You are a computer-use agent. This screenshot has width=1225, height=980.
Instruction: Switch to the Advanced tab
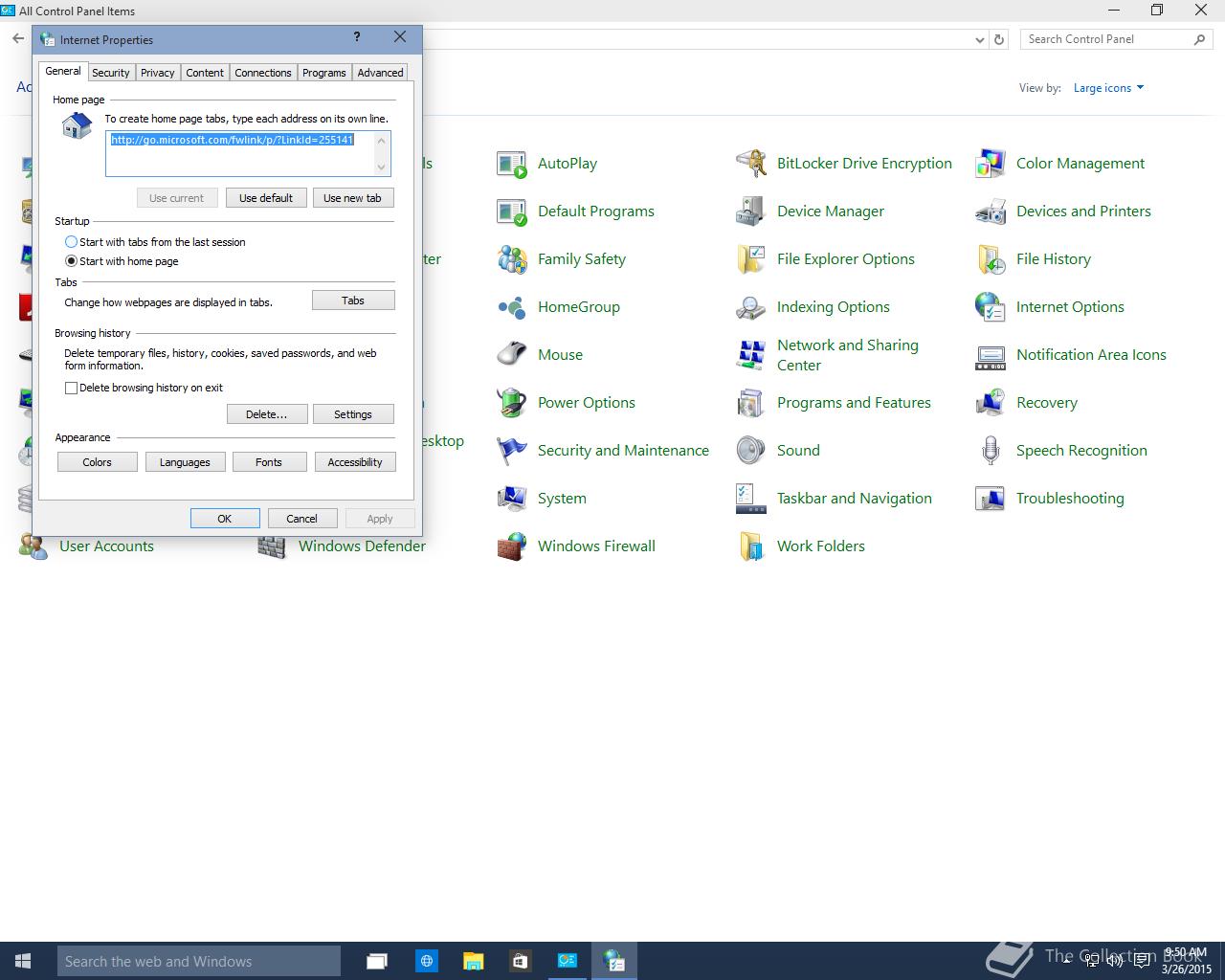[380, 73]
